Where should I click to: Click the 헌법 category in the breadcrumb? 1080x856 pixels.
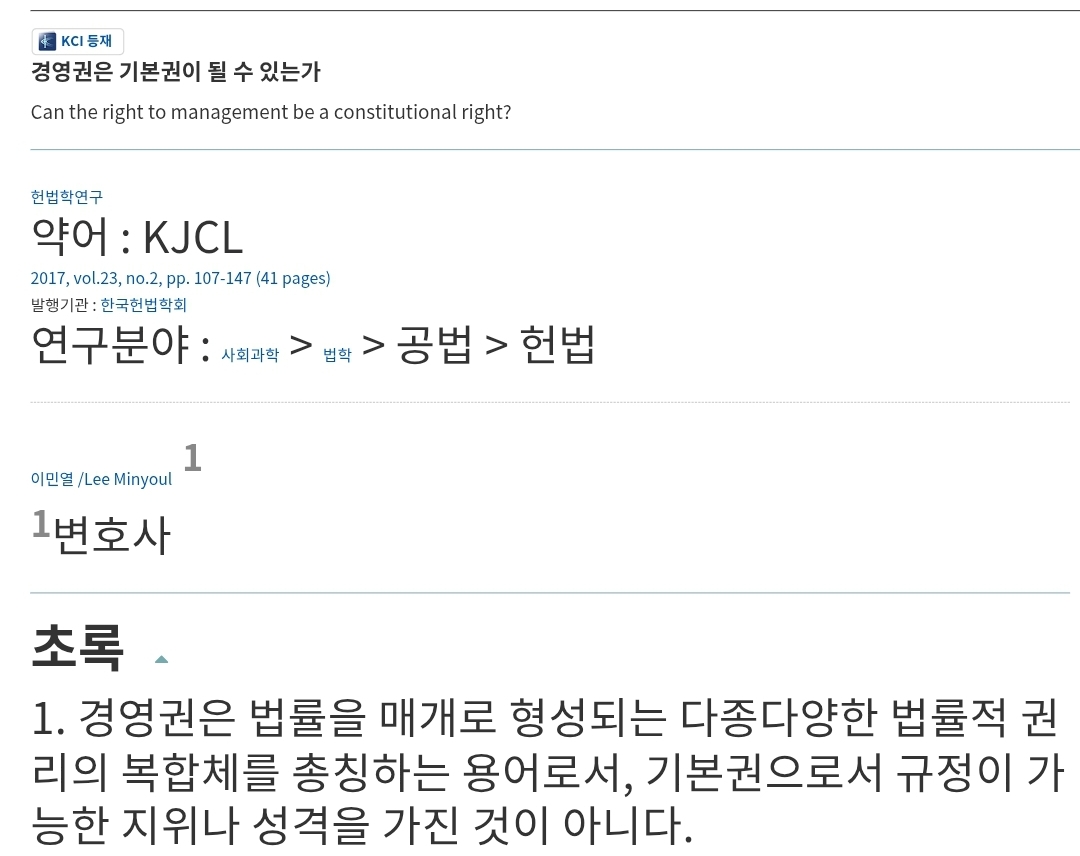(557, 344)
